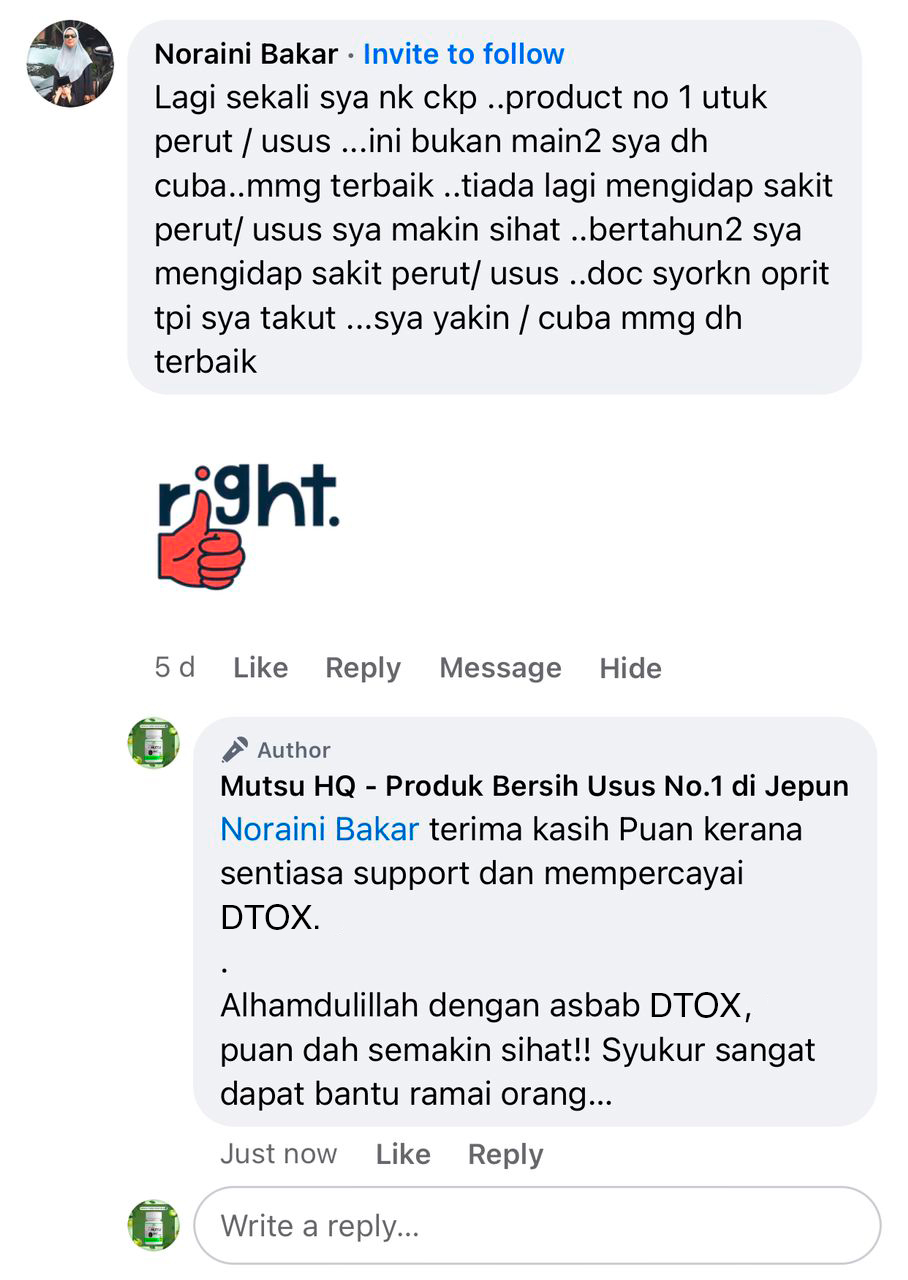Open the 'right' thumbs-up sticker
The width and height of the screenshot is (908, 1280).
[x=248, y=527]
